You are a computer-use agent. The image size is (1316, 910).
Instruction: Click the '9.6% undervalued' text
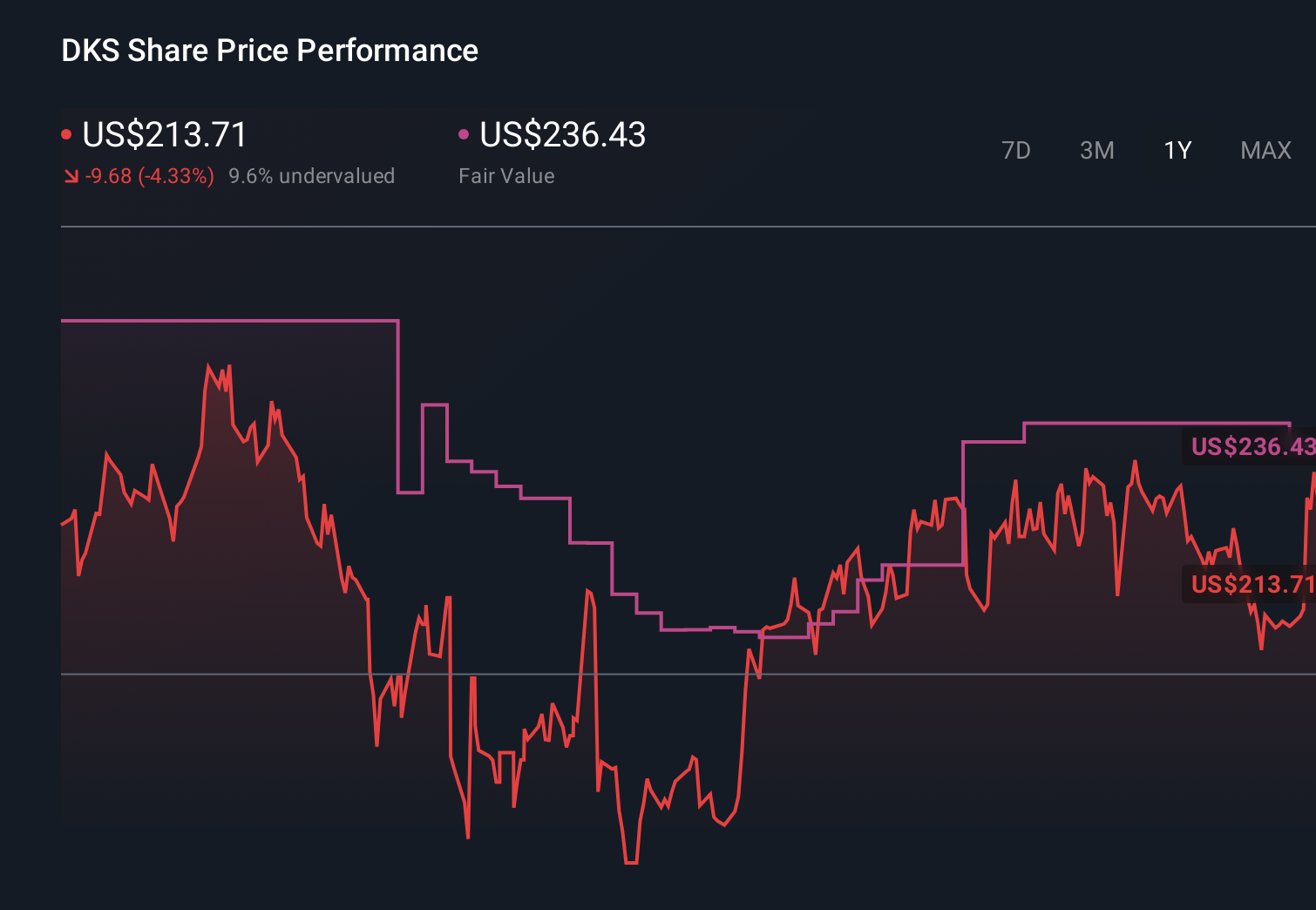click(x=312, y=175)
